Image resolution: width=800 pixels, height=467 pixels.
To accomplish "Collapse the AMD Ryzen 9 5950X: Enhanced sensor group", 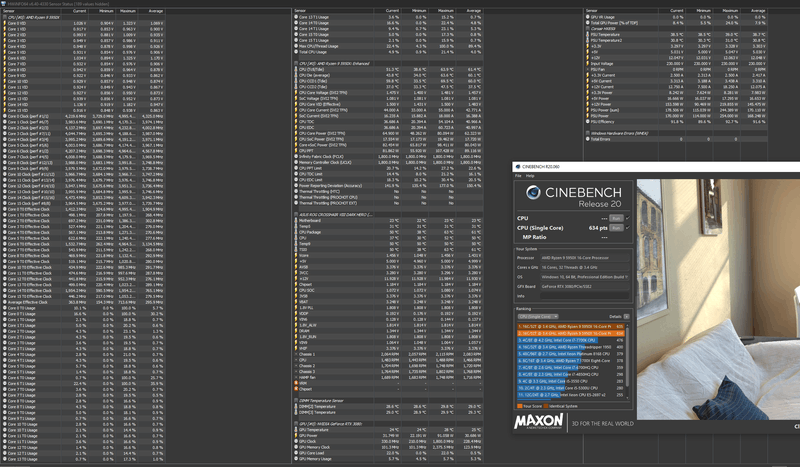I will [296, 63].
